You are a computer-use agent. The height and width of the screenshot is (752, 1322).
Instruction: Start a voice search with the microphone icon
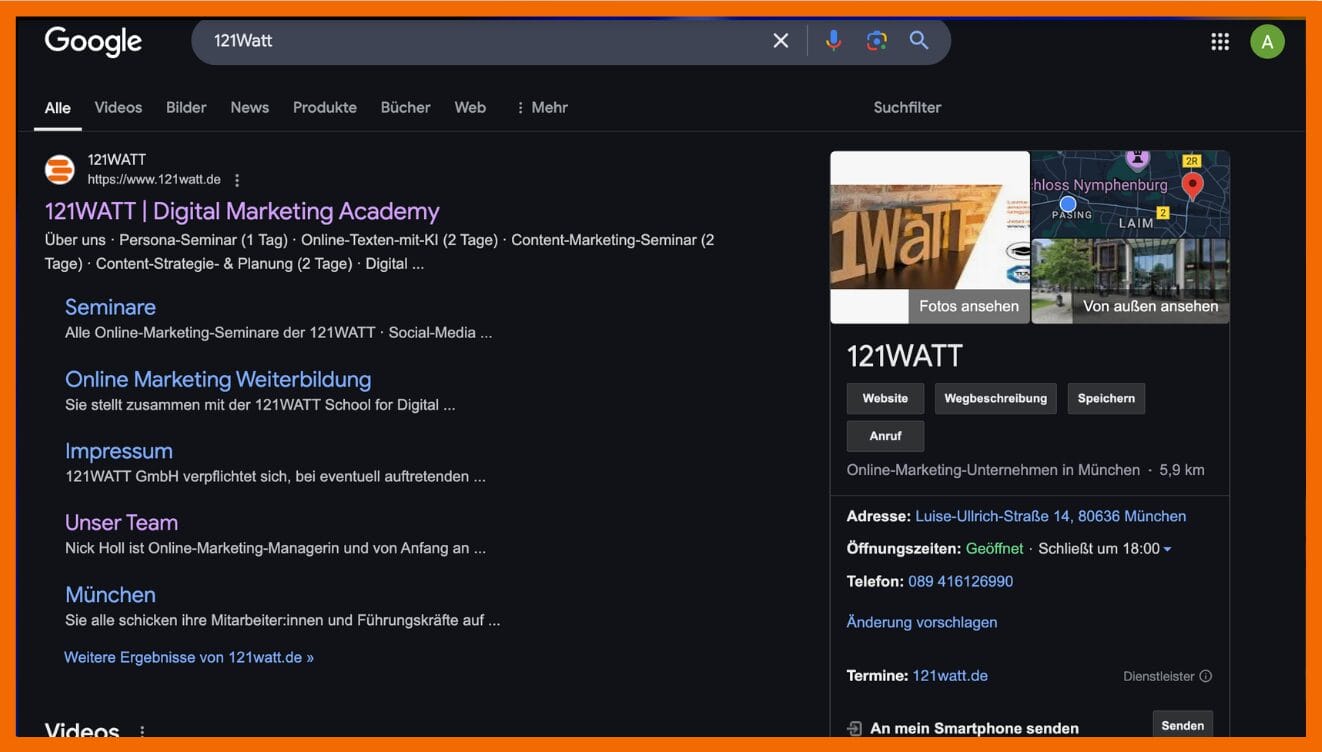tap(833, 40)
